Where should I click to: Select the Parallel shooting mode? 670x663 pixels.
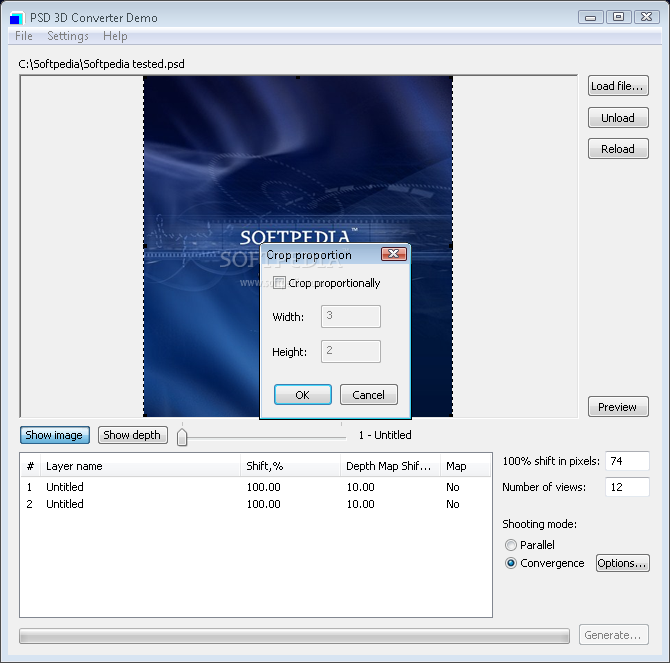pos(511,545)
